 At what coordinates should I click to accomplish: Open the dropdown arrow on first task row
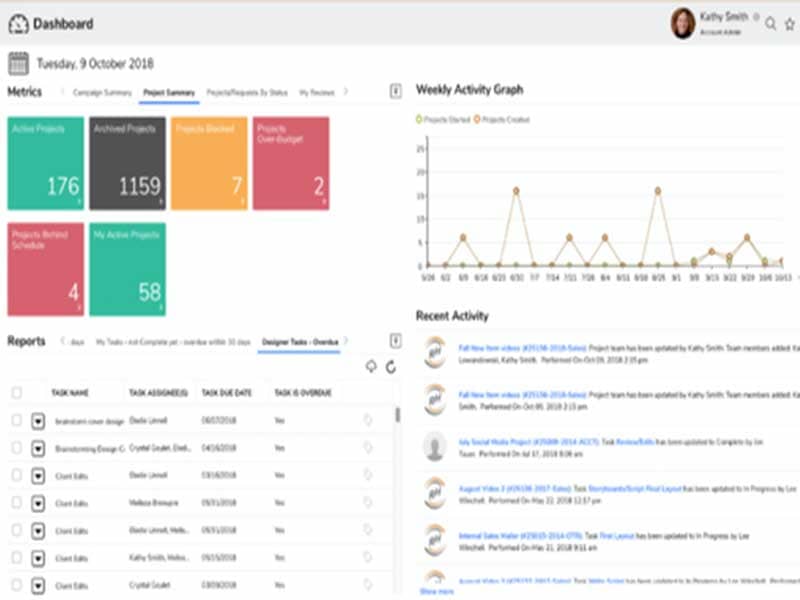point(38,421)
